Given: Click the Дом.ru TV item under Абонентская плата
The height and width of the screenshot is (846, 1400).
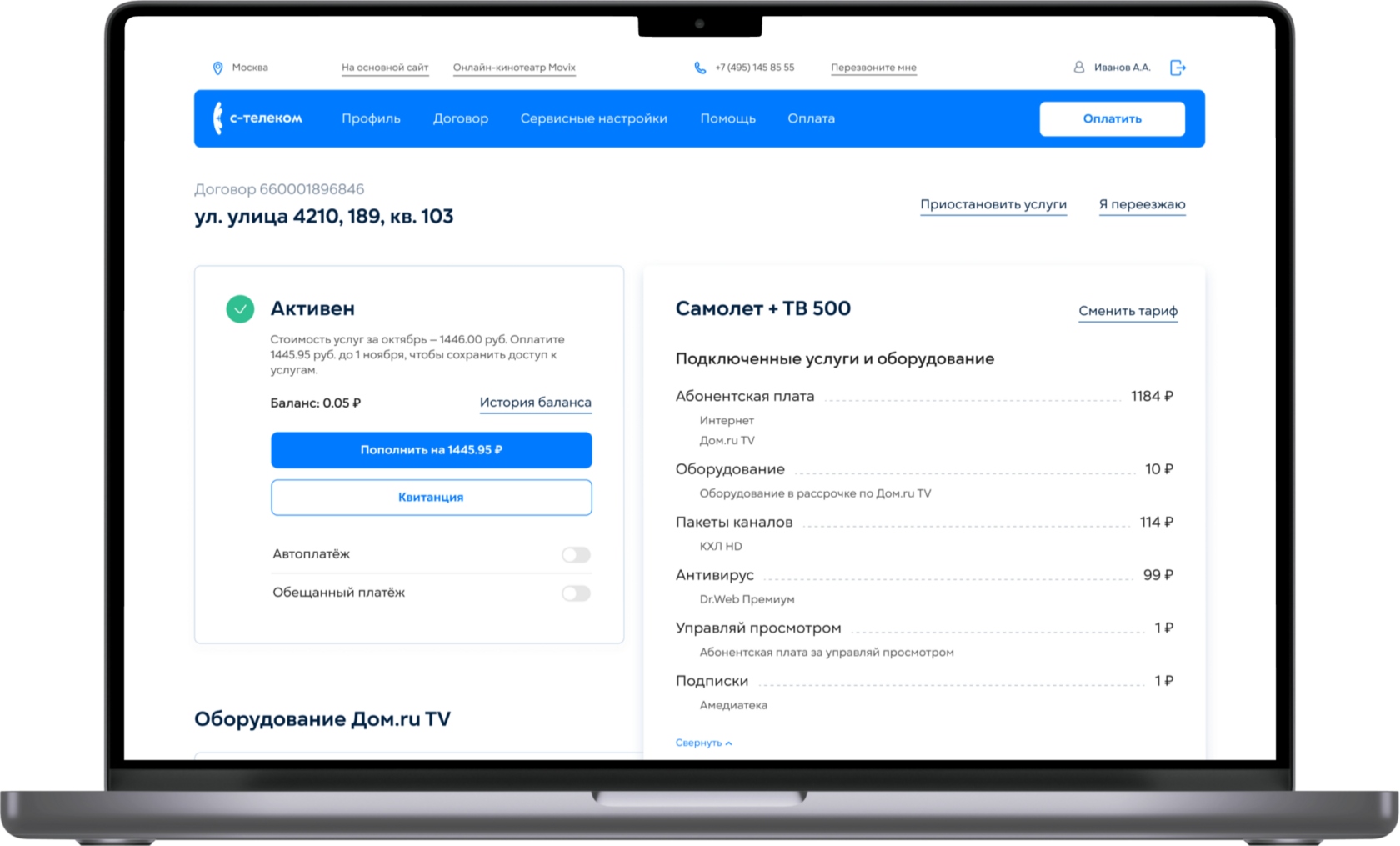Looking at the screenshot, I should click(727, 441).
